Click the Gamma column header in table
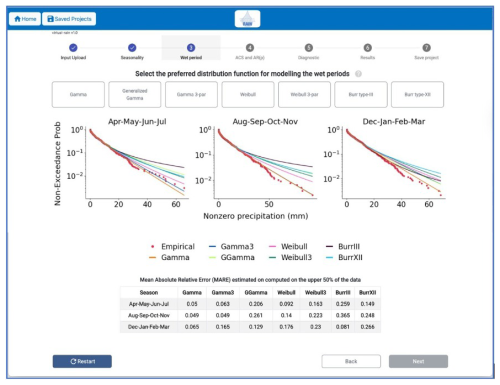The height and width of the screenshot is (385, 500). pyautogui.click(x=192, y=293)
